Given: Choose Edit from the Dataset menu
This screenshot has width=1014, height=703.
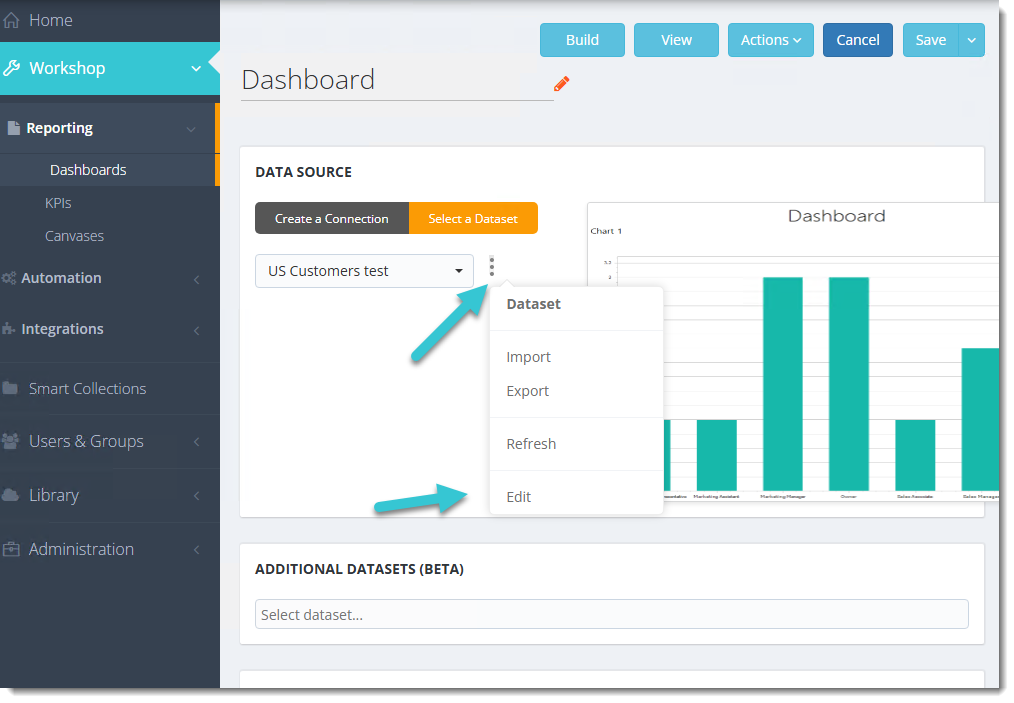Looking at the screenshot, I should [519, 497].
